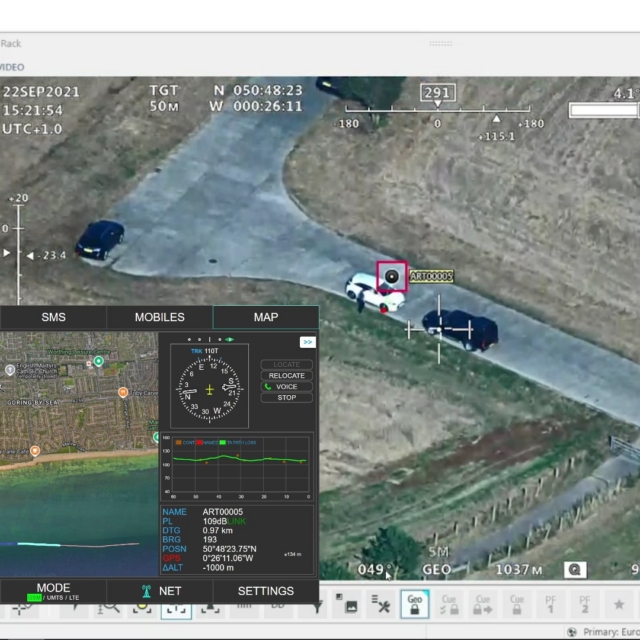This screenshot has height=640, width=640.
Task: Click the heading indicator 291 box
Action: tap(438, 93)
